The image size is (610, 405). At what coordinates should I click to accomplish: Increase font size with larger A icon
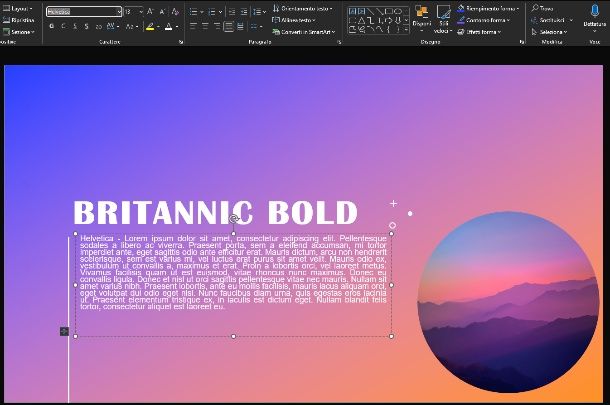(150, 12)
